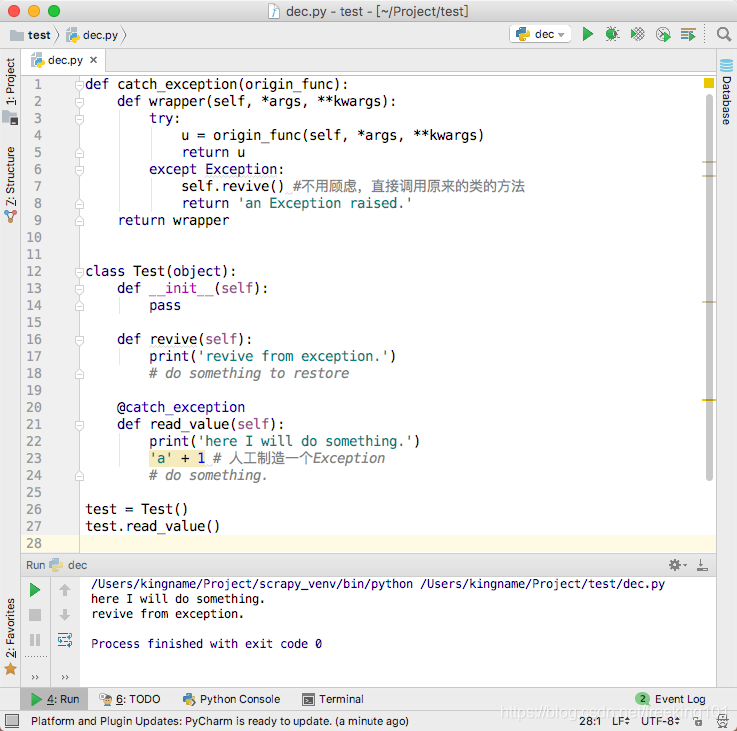737x731 pixels.
Task: Stop the process in Run panel
Action: pyautogui.click(x=35, y=615)
